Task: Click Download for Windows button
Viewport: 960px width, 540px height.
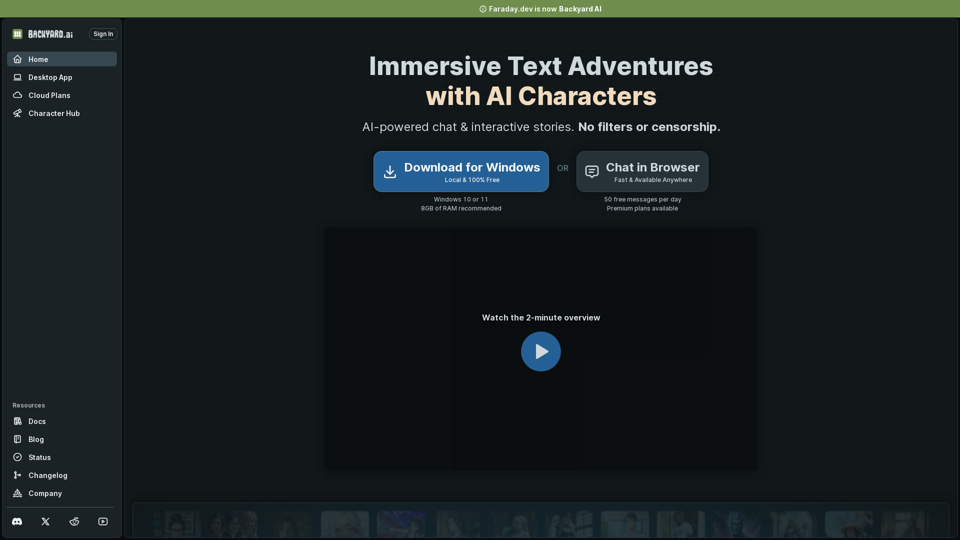Action: pos(461,171)
